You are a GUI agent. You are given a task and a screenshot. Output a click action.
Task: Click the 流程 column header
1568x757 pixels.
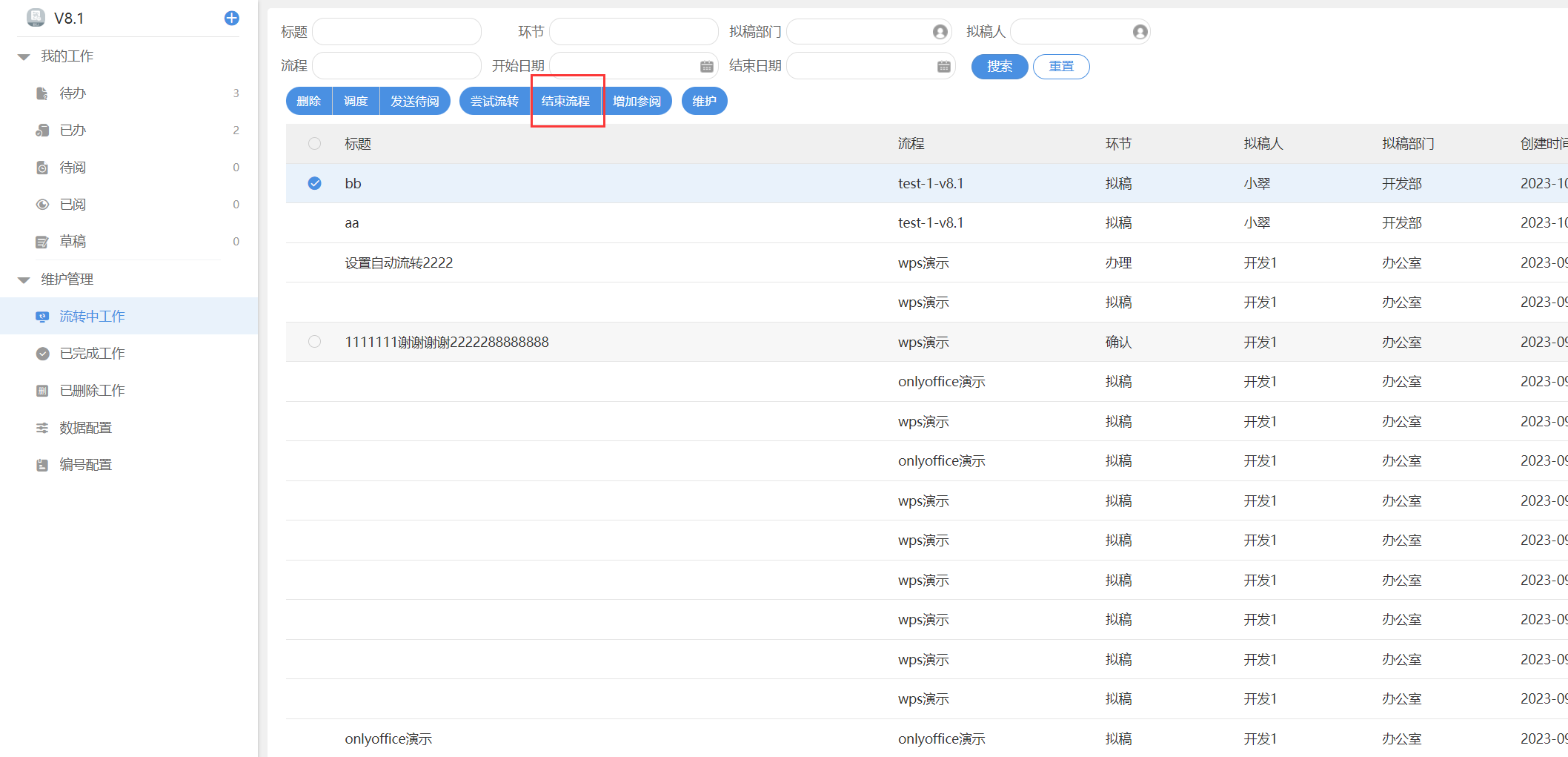(x=911, y=144)
